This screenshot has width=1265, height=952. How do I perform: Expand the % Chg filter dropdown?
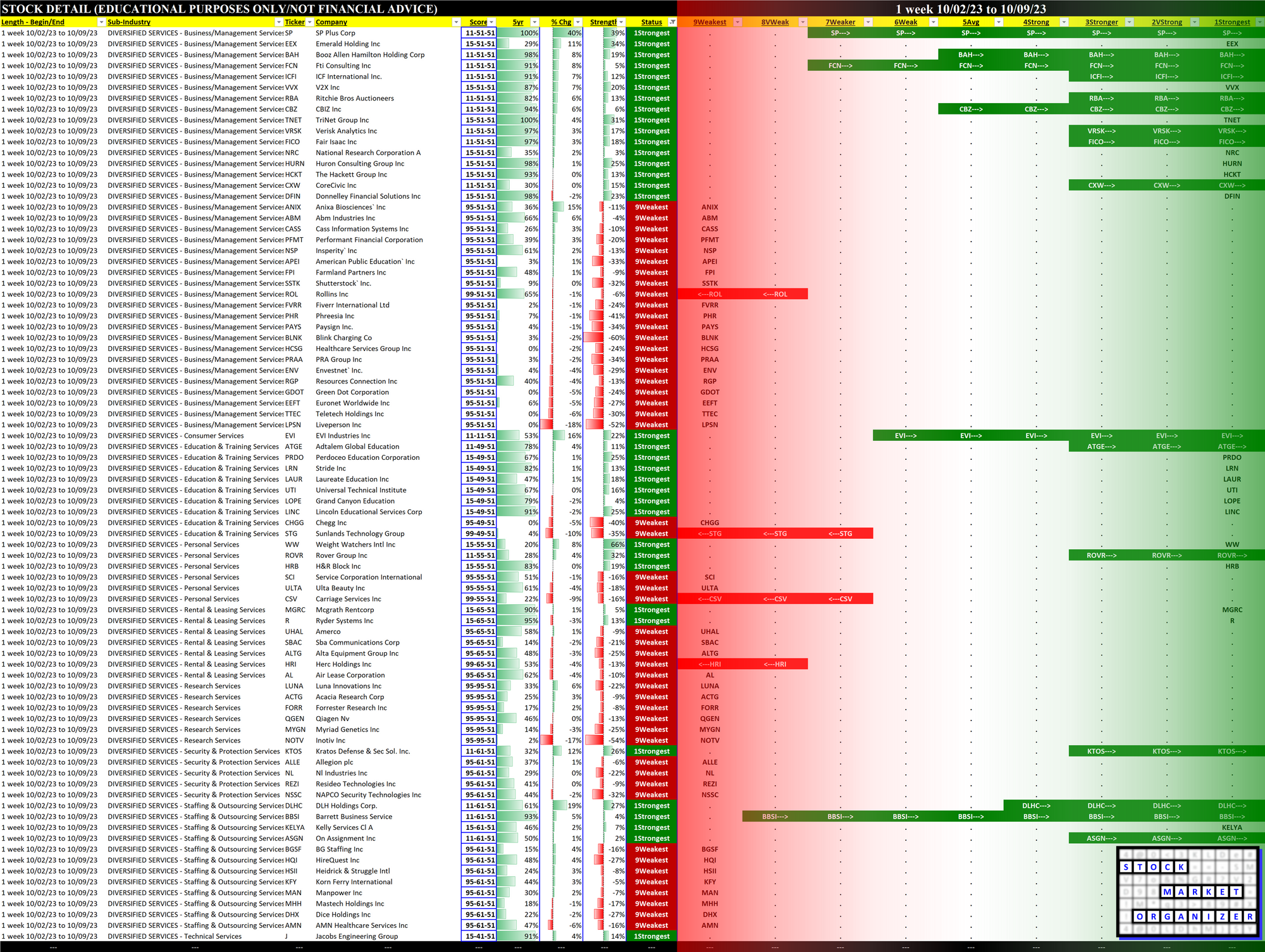[577, 22]
